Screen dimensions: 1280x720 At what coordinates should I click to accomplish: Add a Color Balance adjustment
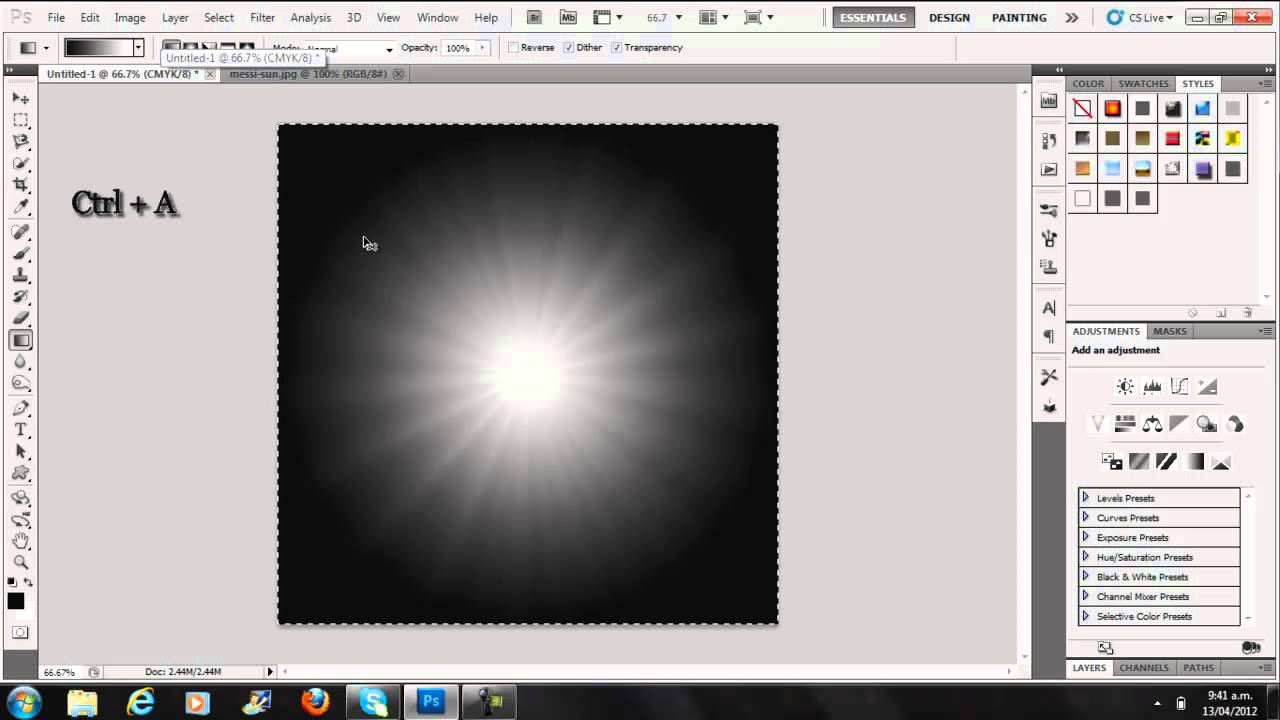1152,424
